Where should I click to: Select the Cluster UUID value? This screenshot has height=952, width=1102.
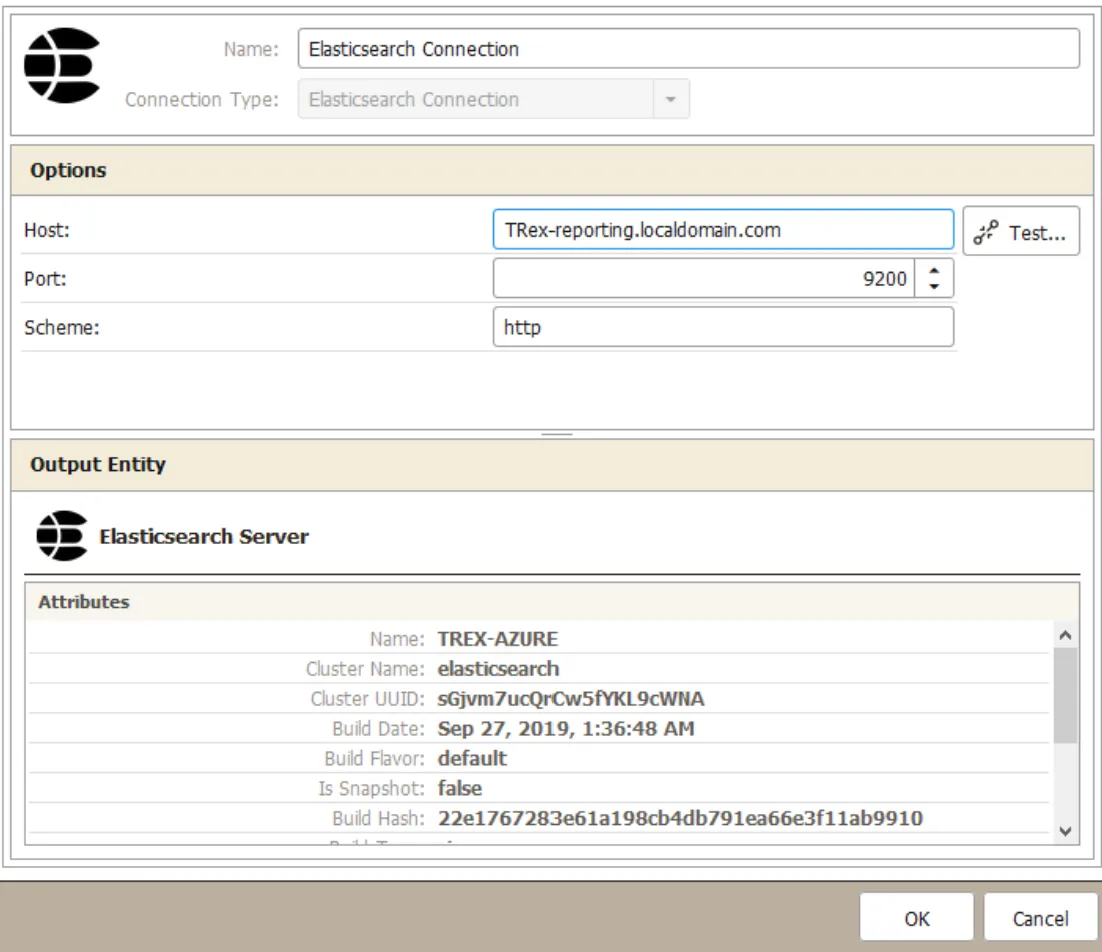click(571, 699)
